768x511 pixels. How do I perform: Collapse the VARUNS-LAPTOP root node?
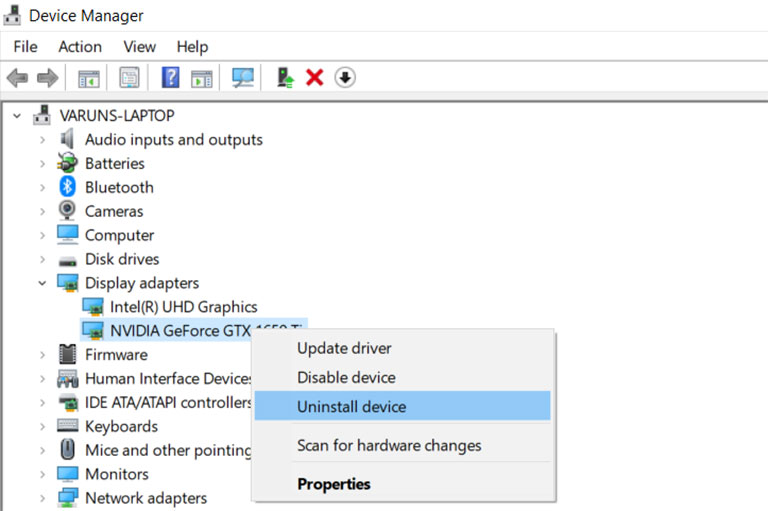click(17, 116)
